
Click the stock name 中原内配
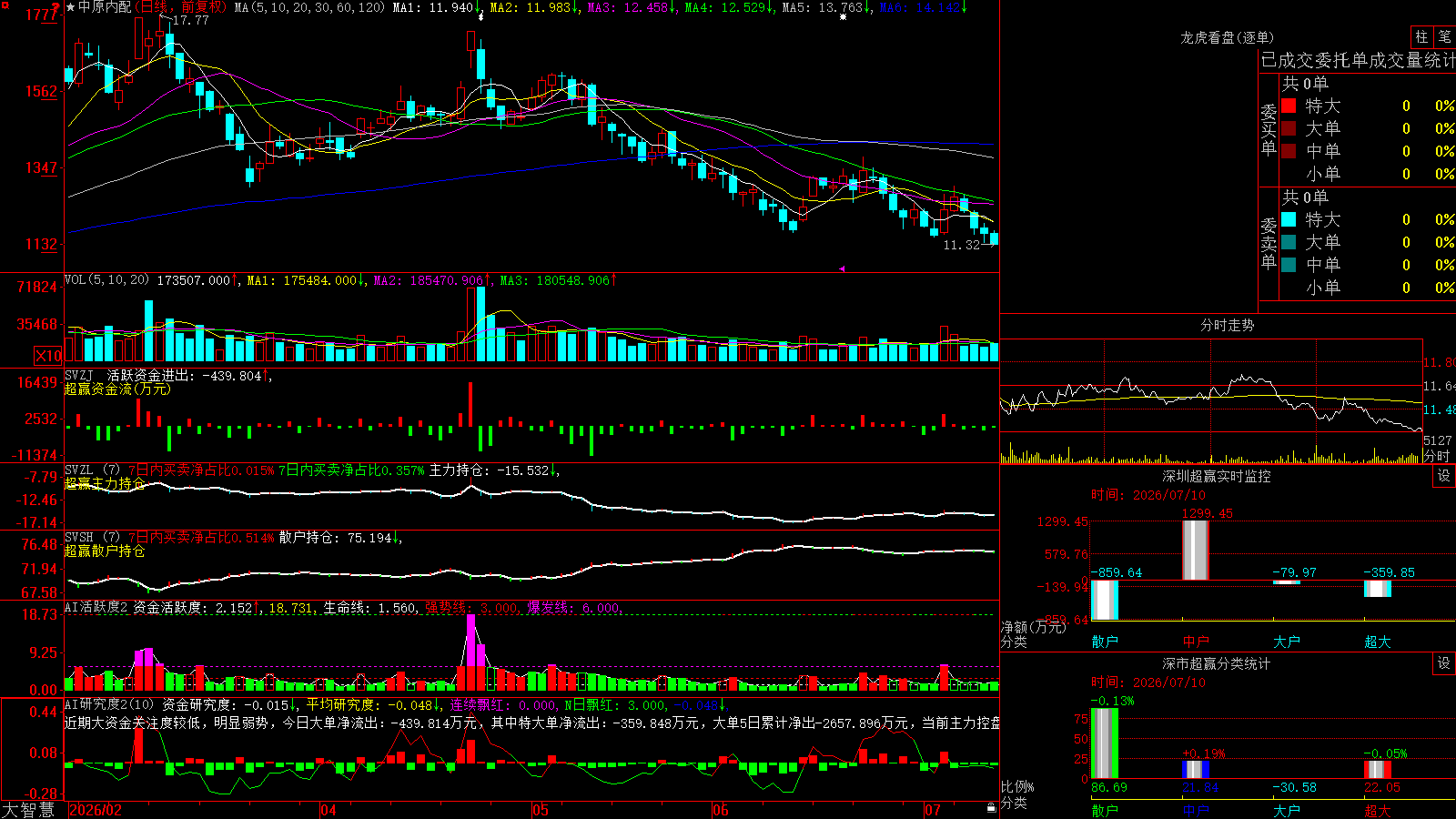pos(105,7)
